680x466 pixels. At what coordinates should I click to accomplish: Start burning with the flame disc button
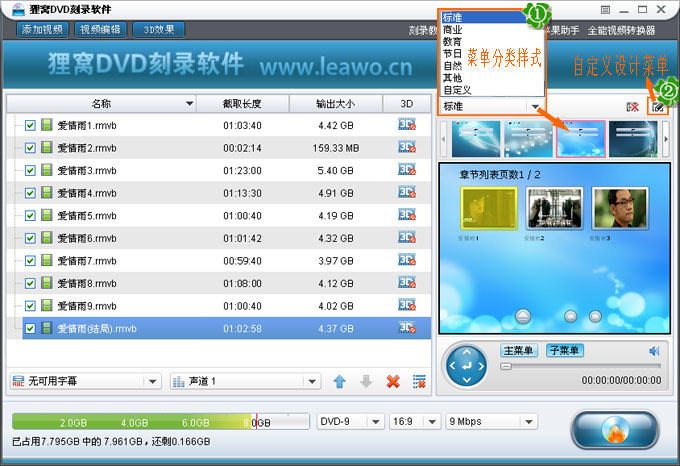point(615,430)
